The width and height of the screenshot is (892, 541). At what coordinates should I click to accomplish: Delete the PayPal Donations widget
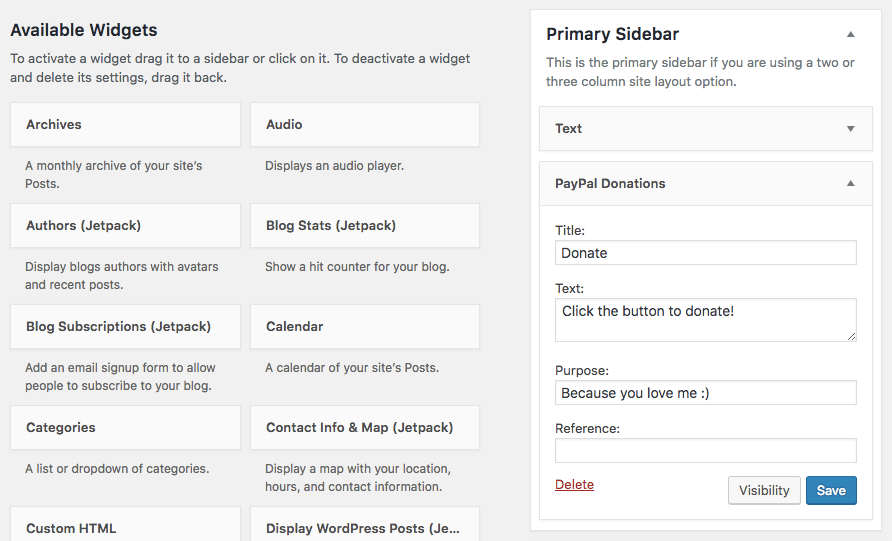pos(574,485)
